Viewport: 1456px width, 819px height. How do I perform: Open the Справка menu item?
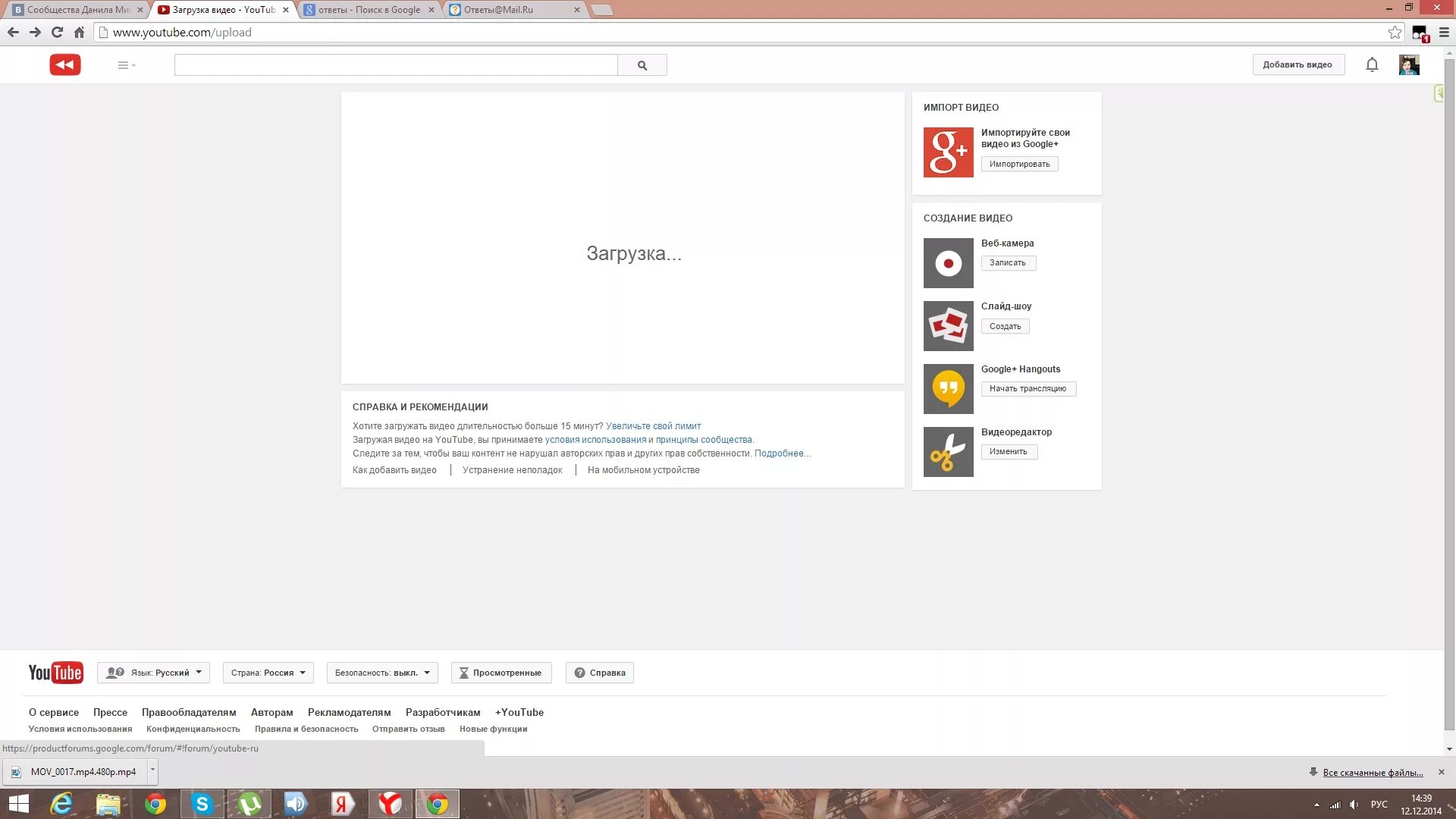(x=600, y=672)
